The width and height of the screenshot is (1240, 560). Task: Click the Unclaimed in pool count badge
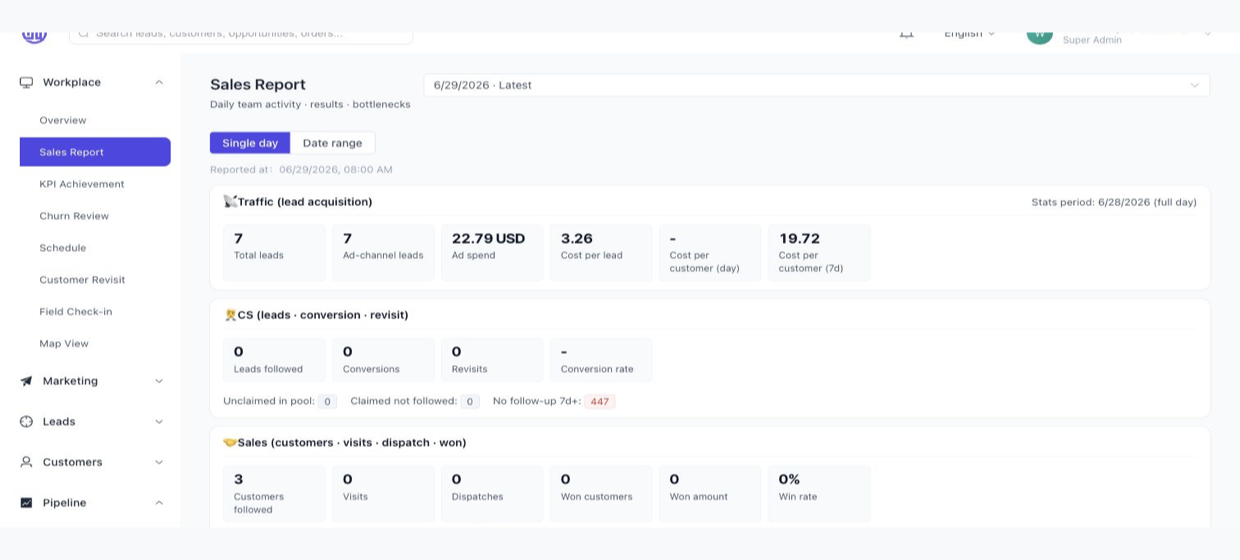pyautogui.click(x=327, y=402)
